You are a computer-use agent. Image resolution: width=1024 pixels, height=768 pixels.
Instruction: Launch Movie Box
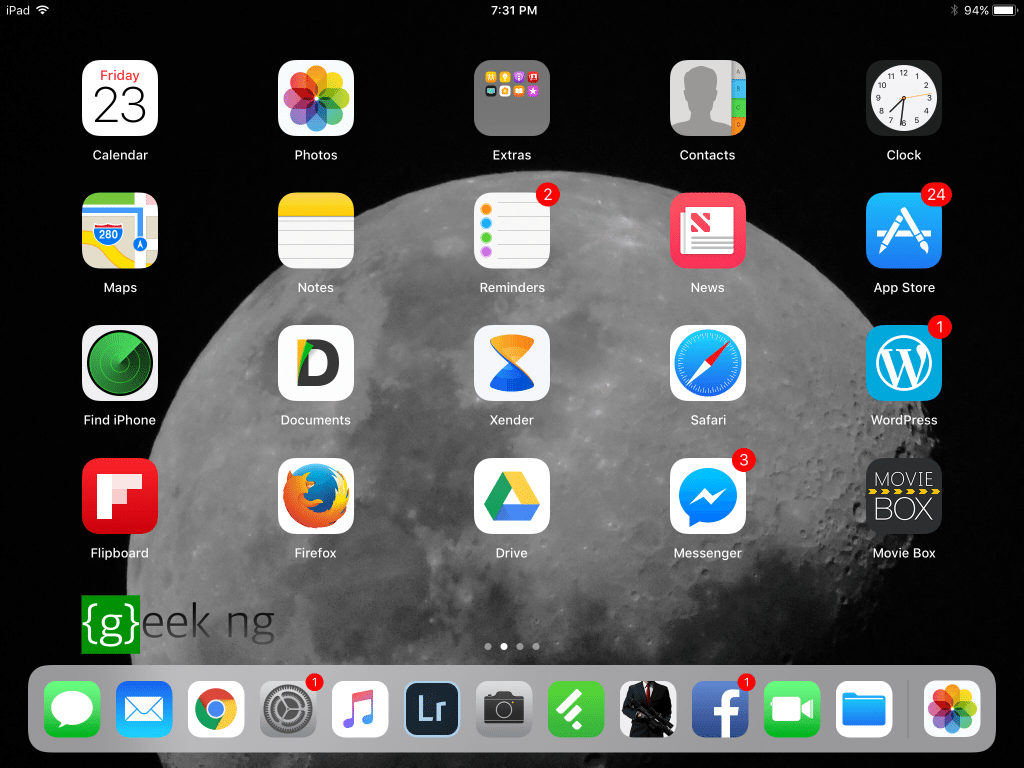pos(904,496)
